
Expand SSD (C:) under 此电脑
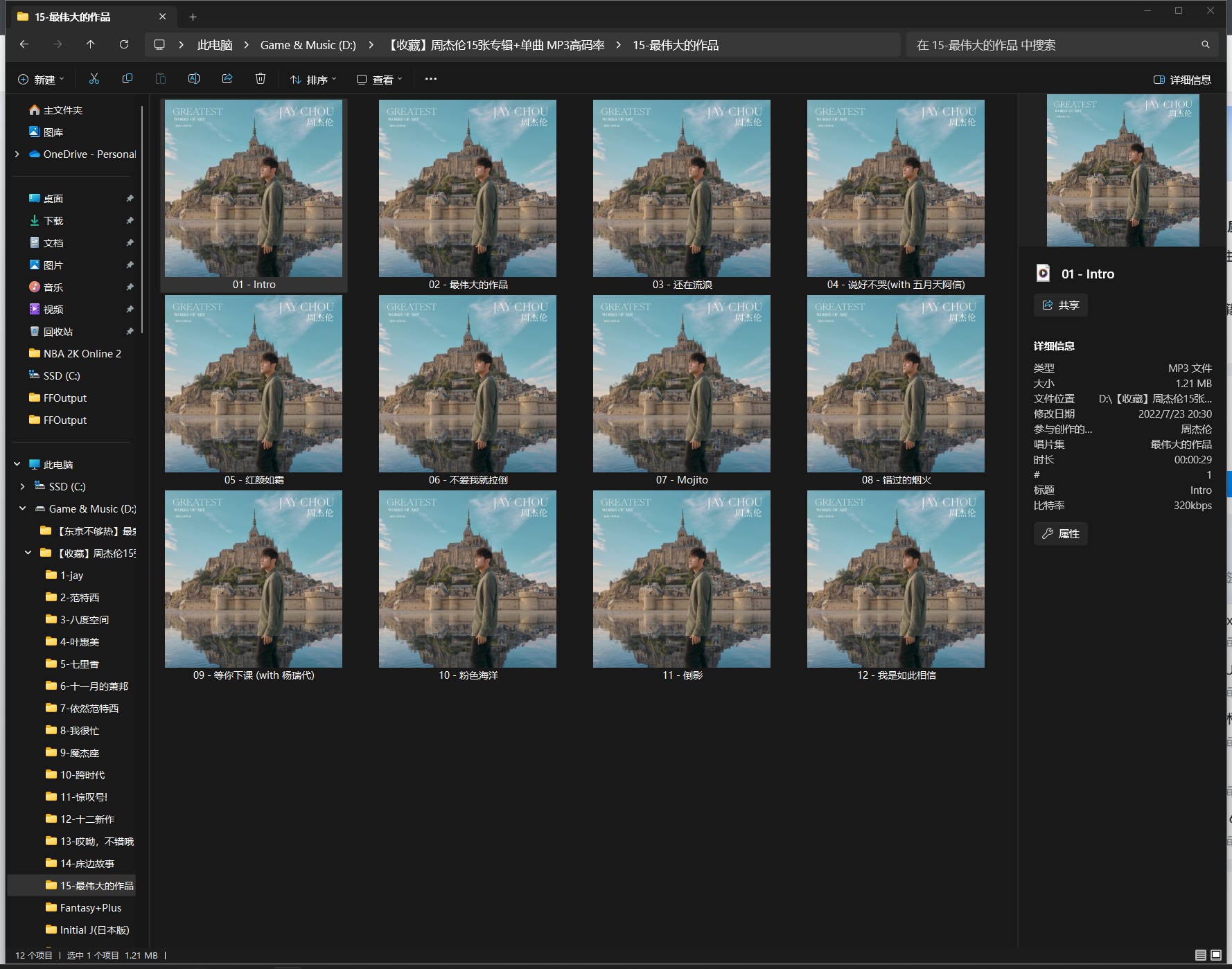(22, 487)
